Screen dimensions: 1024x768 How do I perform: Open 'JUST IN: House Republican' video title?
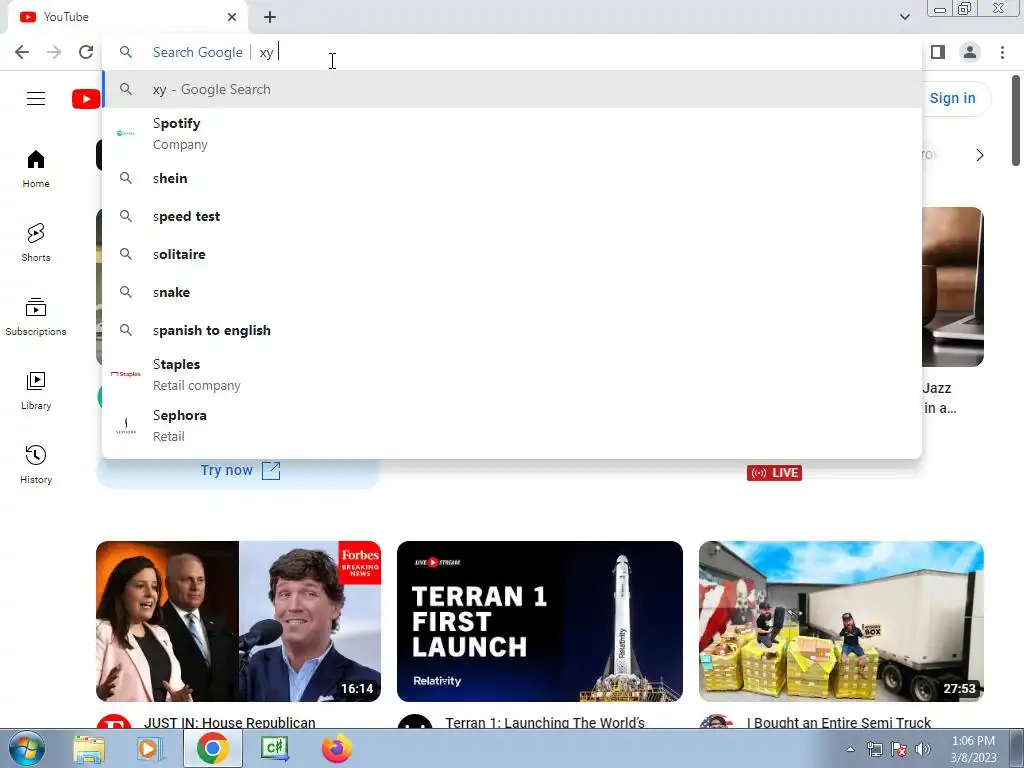point(229,722)
